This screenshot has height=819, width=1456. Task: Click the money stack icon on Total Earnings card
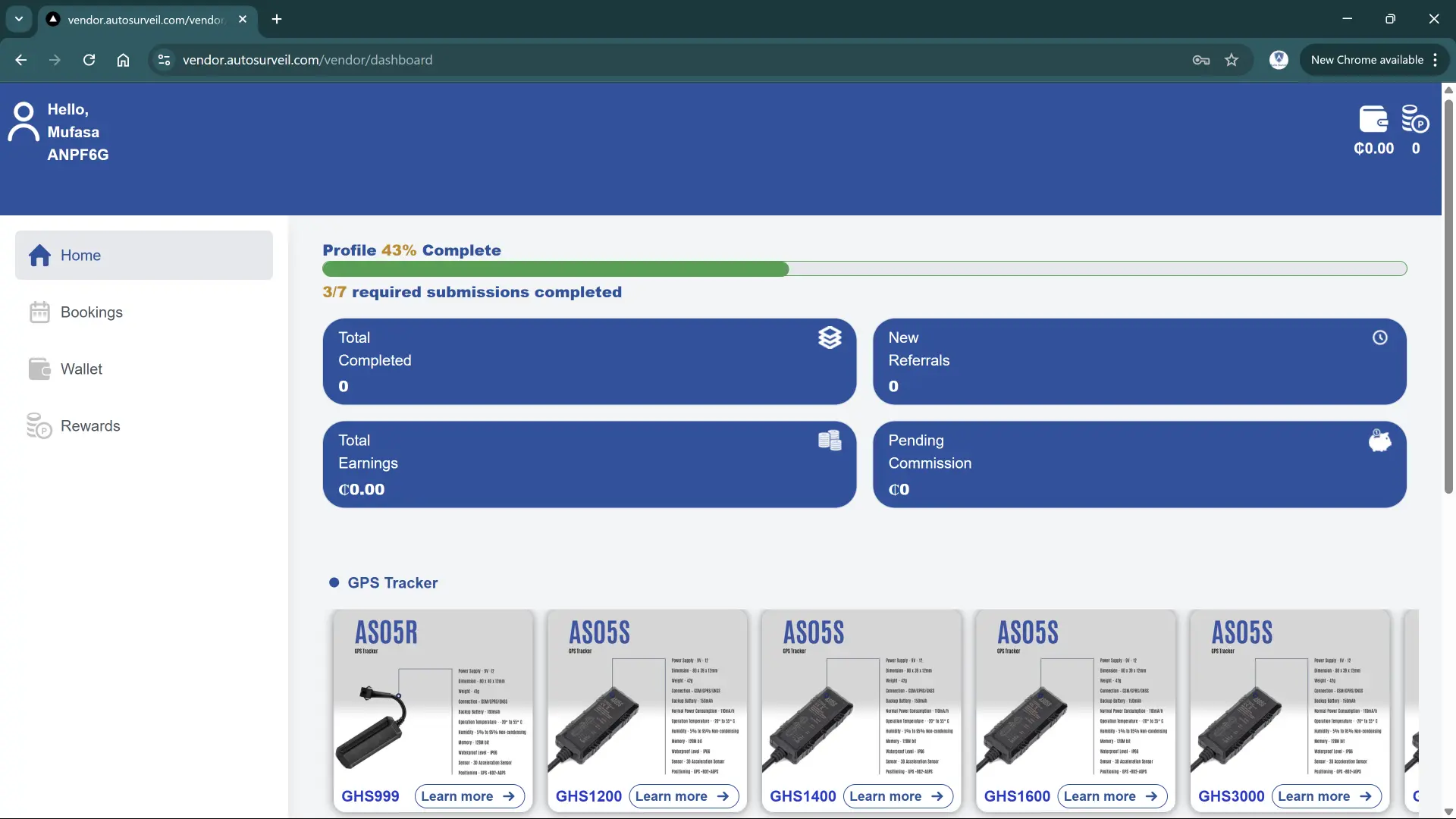pyautogui.click(x=830, y=441)
